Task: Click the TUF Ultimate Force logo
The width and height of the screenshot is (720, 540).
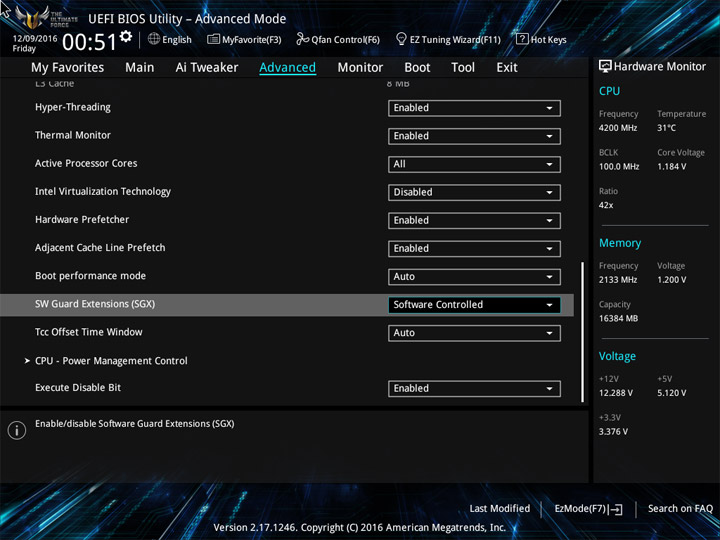Action: pyautogui.click(x=46, y=17)
